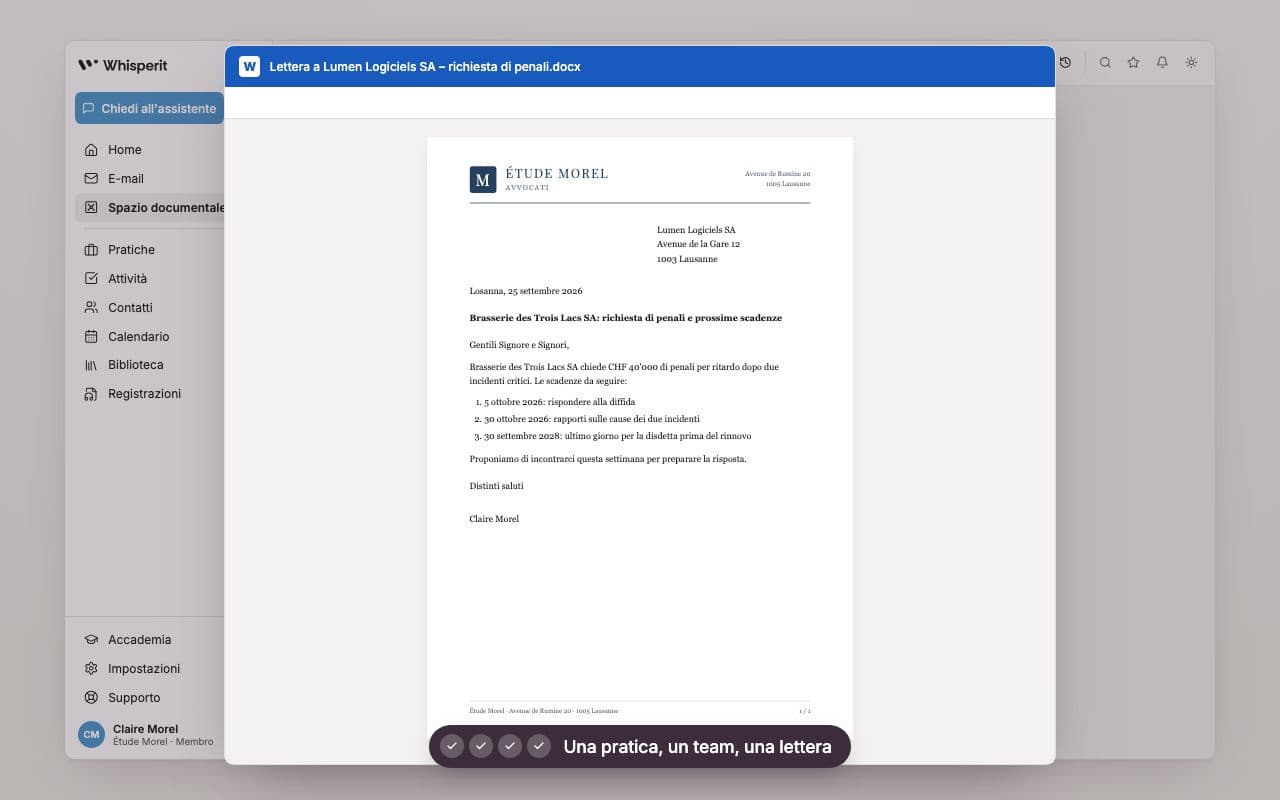Open E-mail via its envelope icon

click(x=91, y=179)
